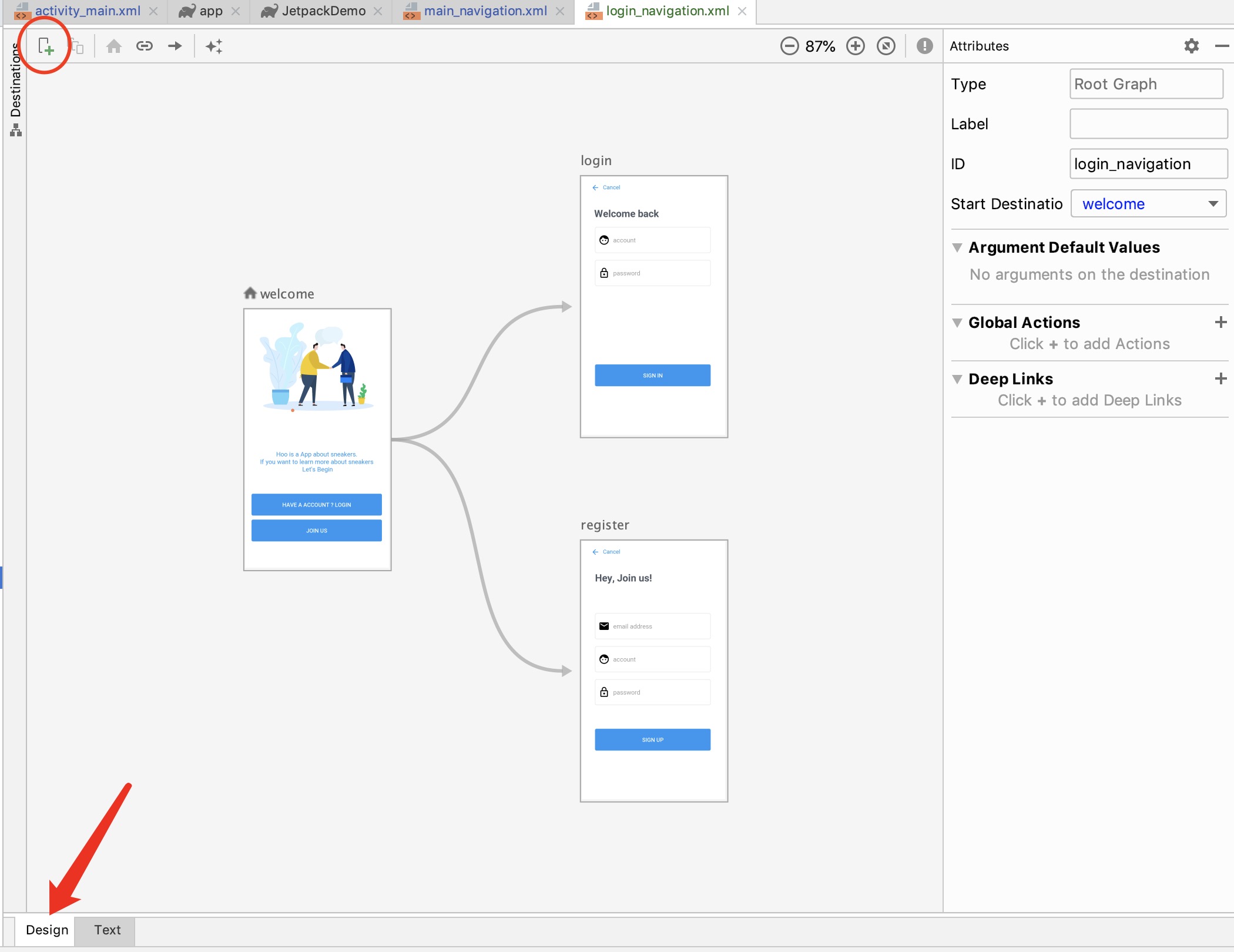Screen dimensions: 1234x952
Task: Click inside the Label input field
Action: pos(1148,124)
